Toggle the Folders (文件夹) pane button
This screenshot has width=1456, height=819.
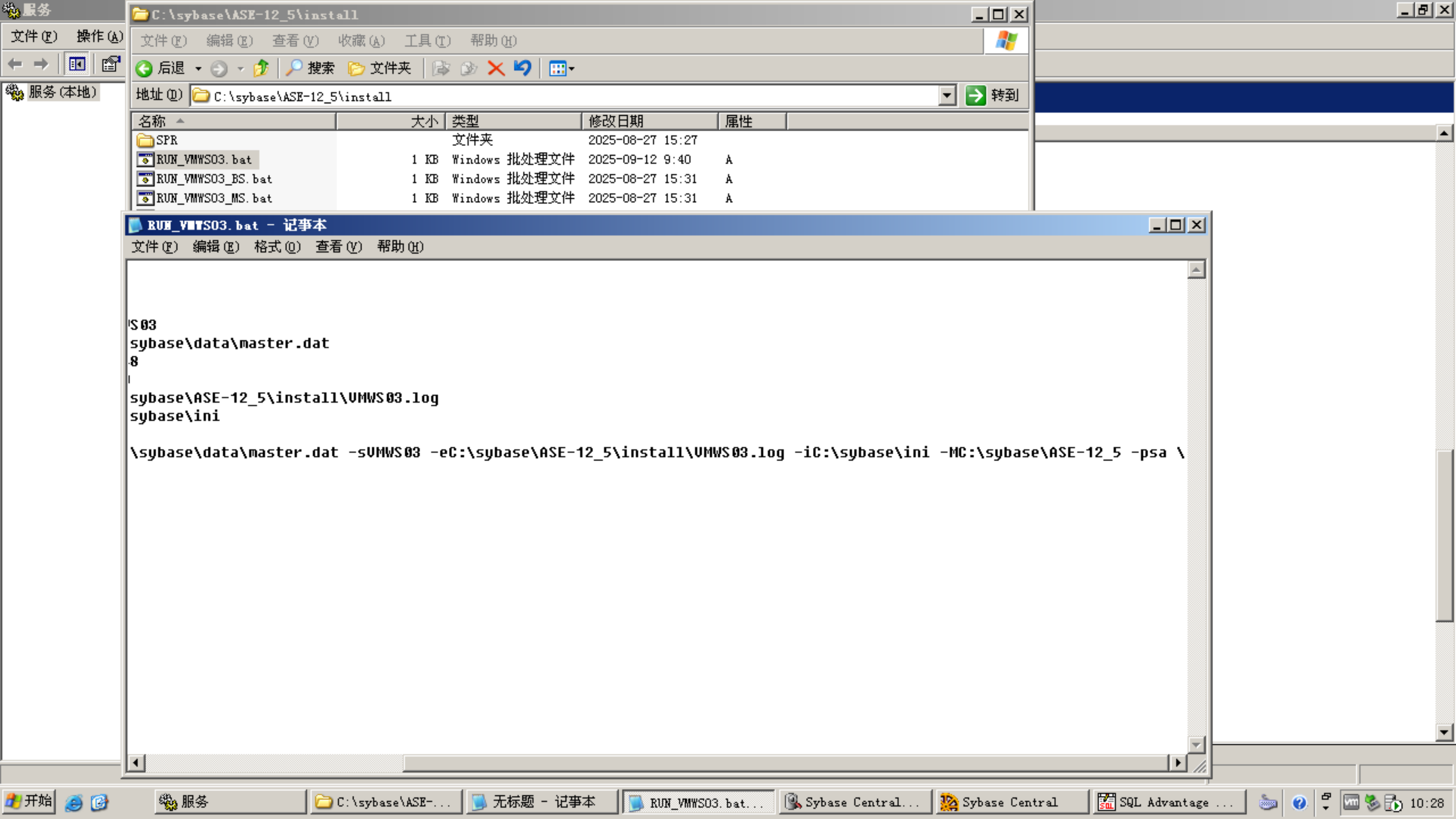(x=380, y=68)
